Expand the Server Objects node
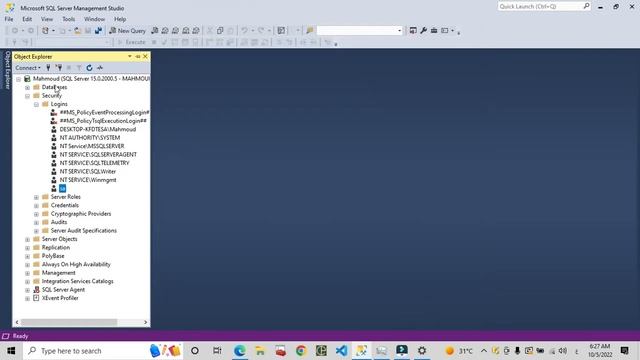 click(27, 240)
